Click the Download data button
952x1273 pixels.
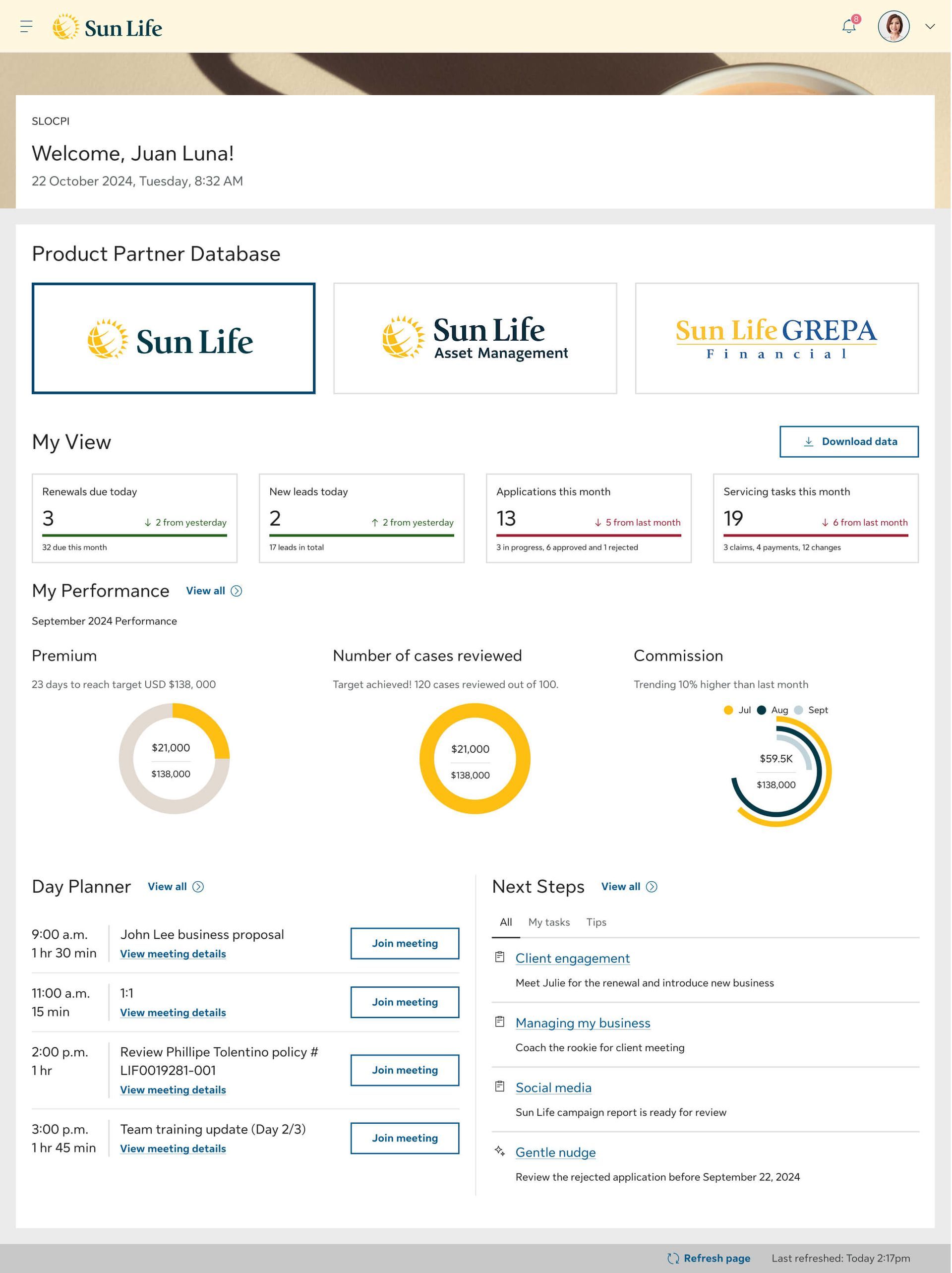coord(848,441)
